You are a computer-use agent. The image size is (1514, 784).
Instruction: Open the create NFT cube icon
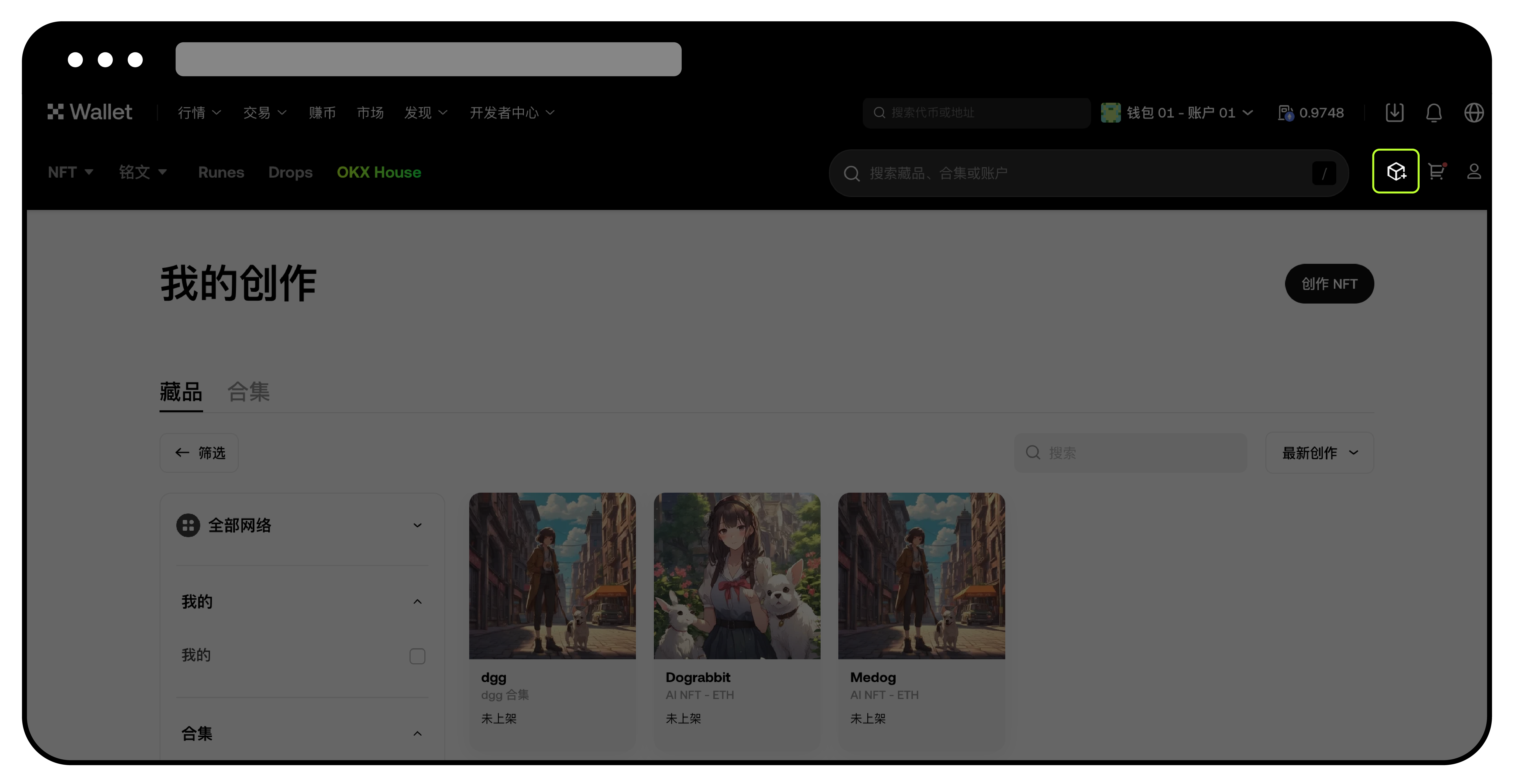tap(1396, 171)
